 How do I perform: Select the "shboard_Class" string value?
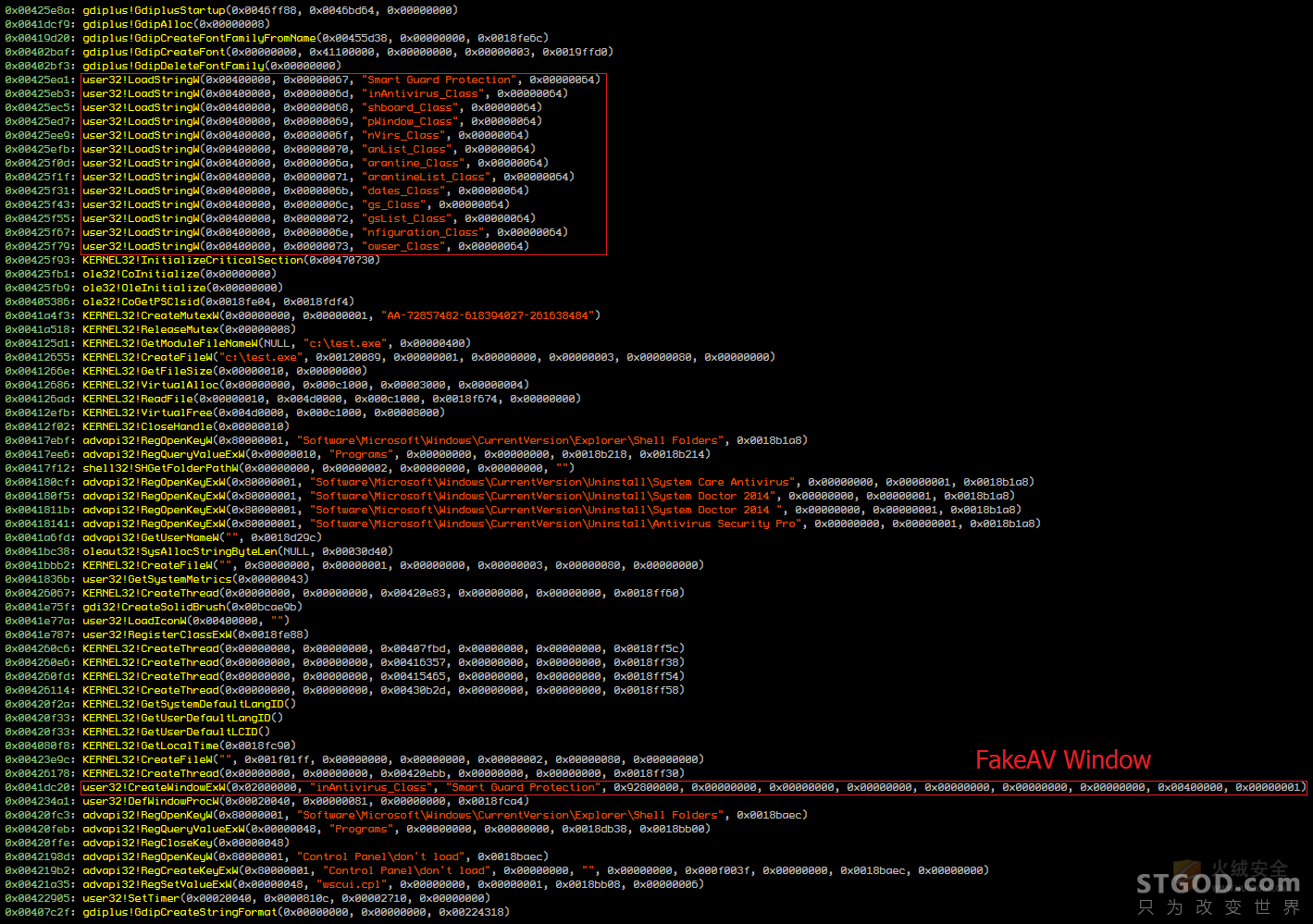click(x=412, y=107)
